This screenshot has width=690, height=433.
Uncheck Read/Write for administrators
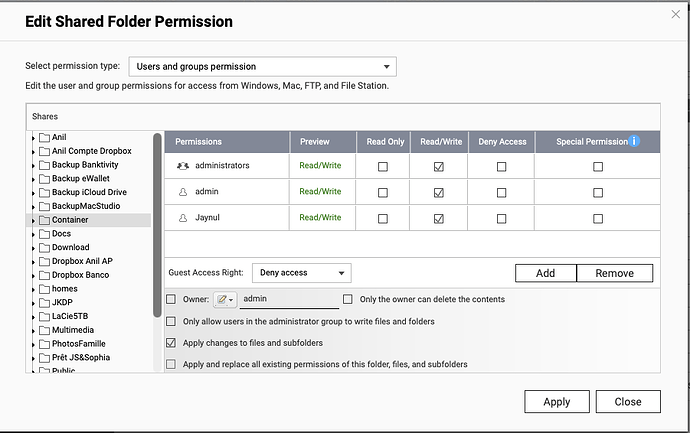pyautogui.click(x=439, y=167)
